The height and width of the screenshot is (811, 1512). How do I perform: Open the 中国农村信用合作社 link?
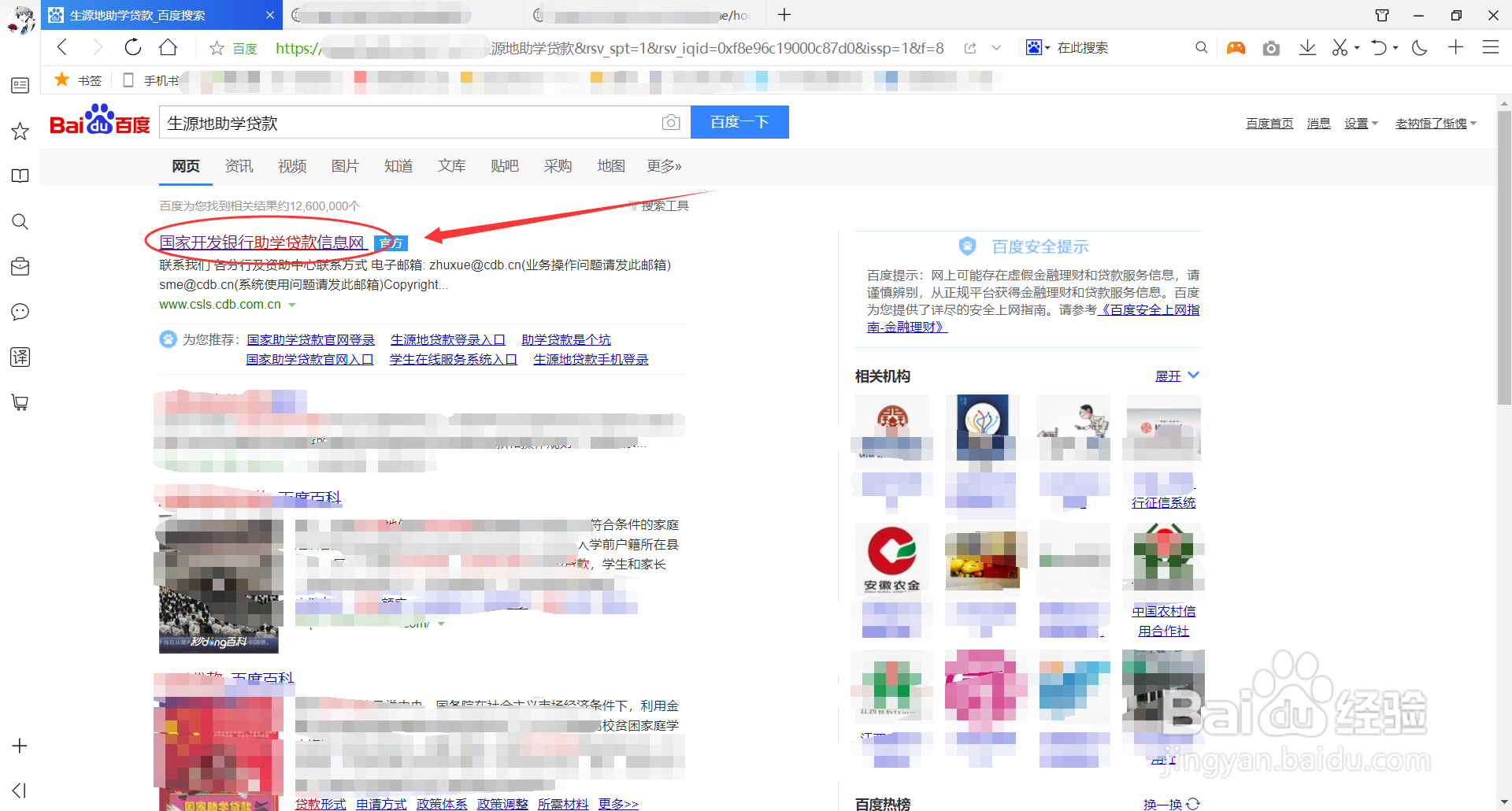[1163, 620]
